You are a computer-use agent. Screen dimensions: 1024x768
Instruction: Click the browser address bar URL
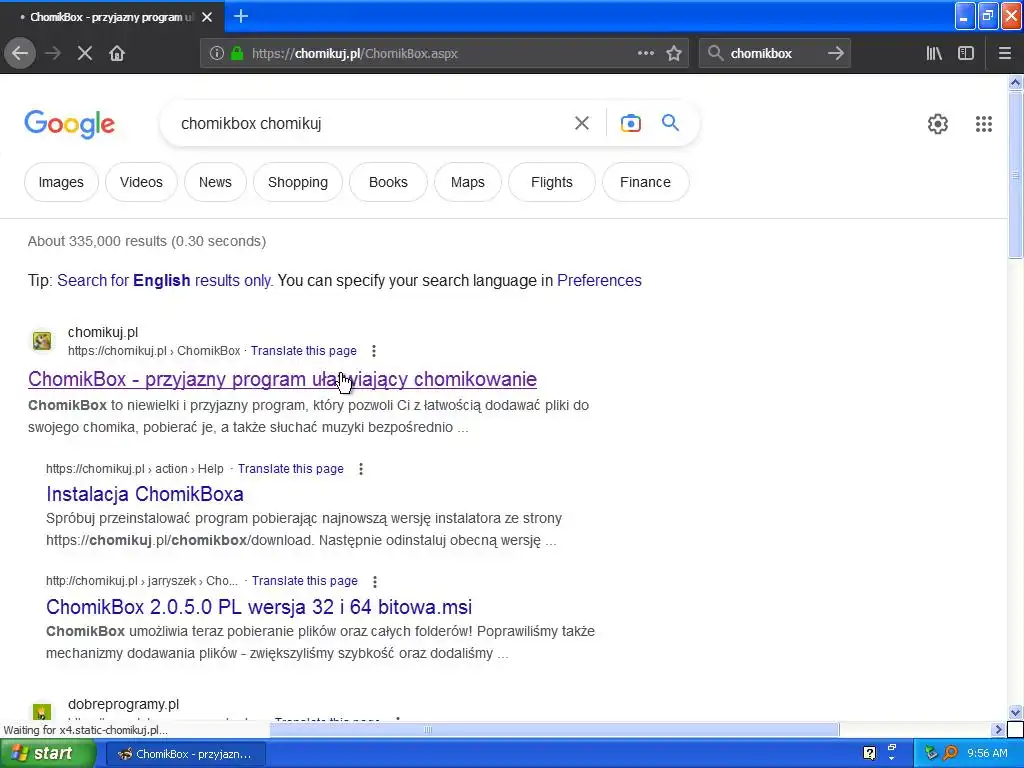(x=355, y=54)
